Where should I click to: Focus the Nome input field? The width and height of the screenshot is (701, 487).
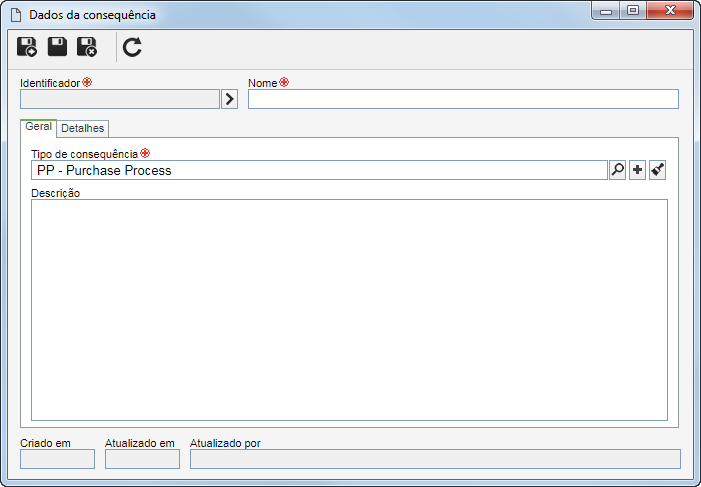point(463,99)
